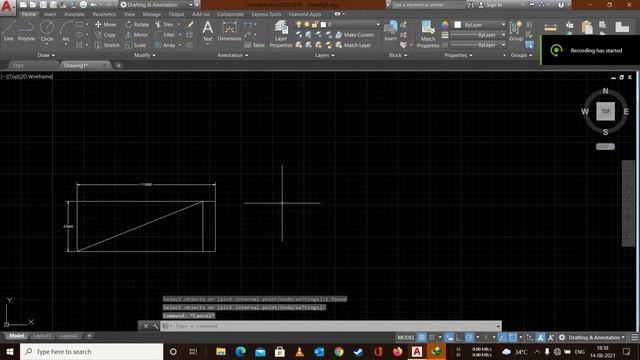This screenshot has height=360, width=640.
Task: Select the Dimension tool
Action: [229, 31]
